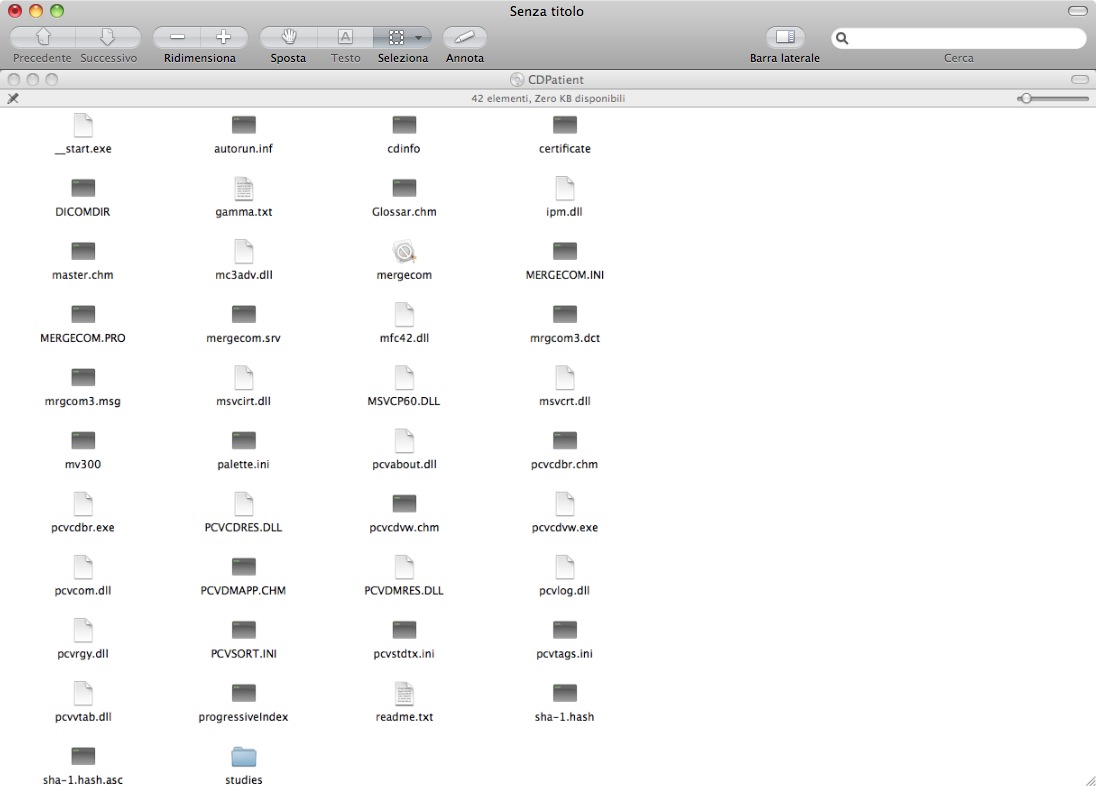
Task: Select the PCVCDRES.DLL file icon
Action: click(x=243, y=504)
